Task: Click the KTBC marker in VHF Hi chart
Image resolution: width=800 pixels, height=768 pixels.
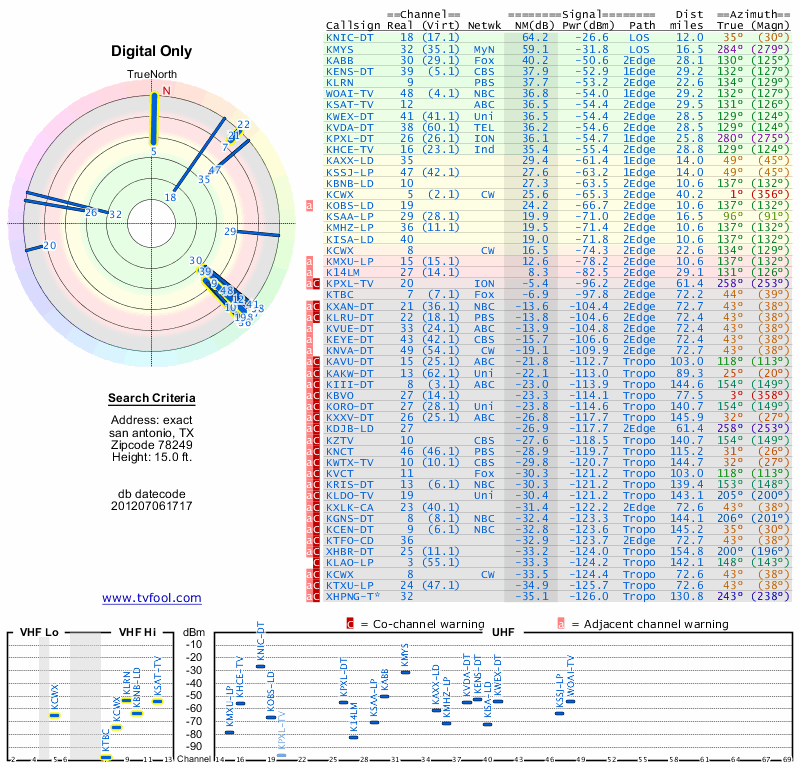Action: pos(106,757)
